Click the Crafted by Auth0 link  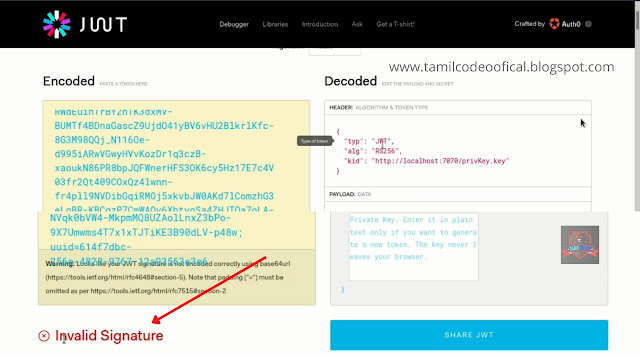[x=547, y=24]
